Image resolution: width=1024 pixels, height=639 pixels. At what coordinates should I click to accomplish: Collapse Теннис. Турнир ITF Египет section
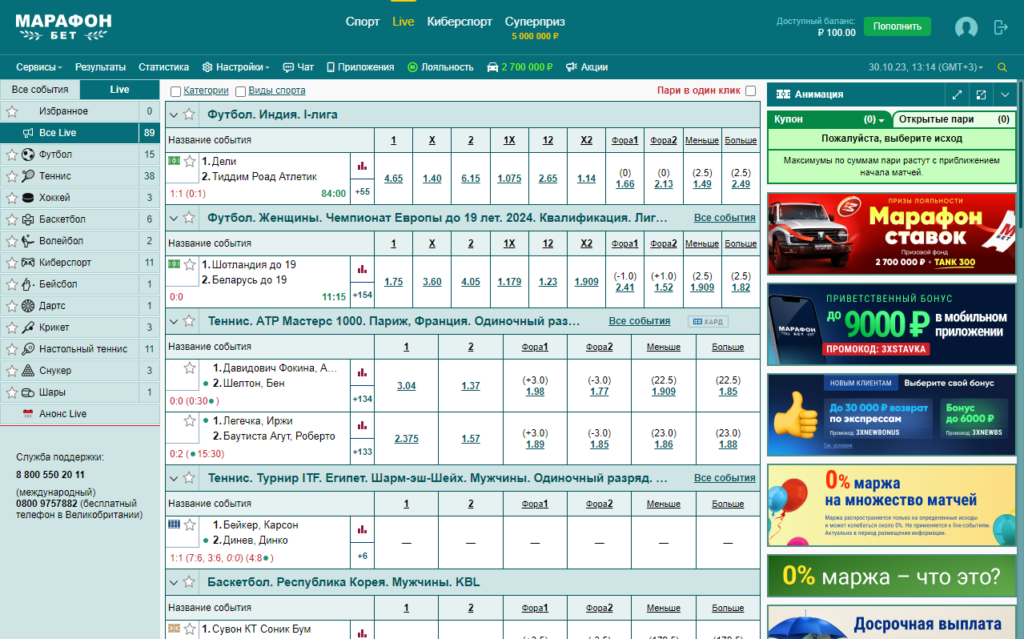174,478
